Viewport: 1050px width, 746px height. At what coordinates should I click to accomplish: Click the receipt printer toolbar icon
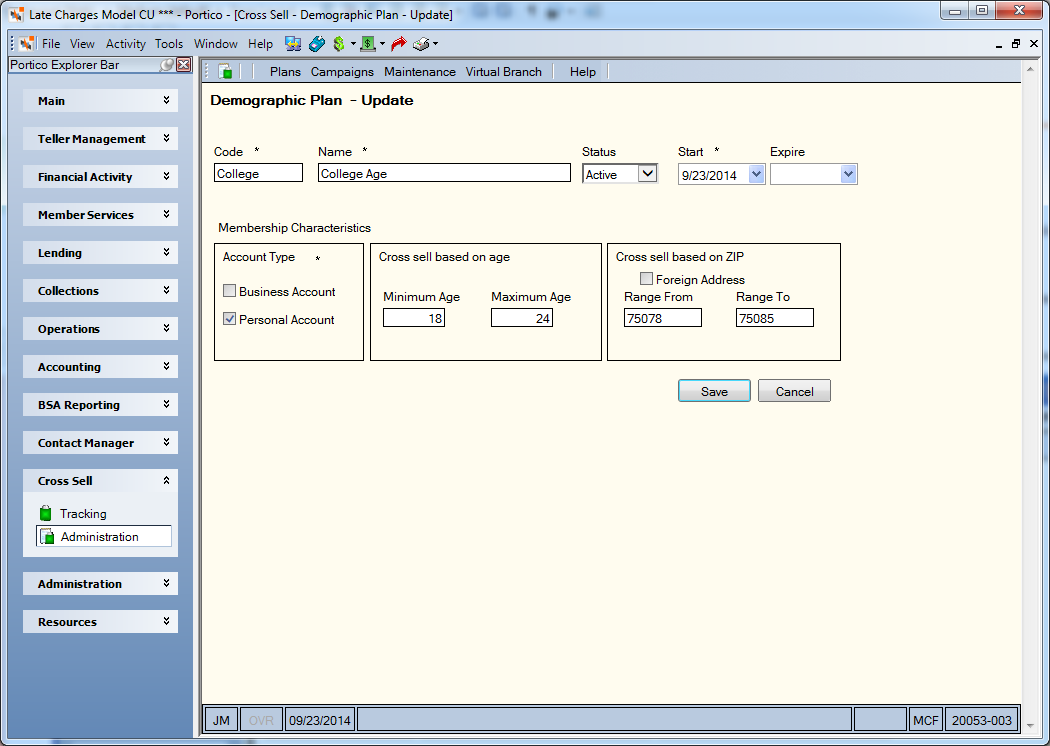click(x=421, y=44)
